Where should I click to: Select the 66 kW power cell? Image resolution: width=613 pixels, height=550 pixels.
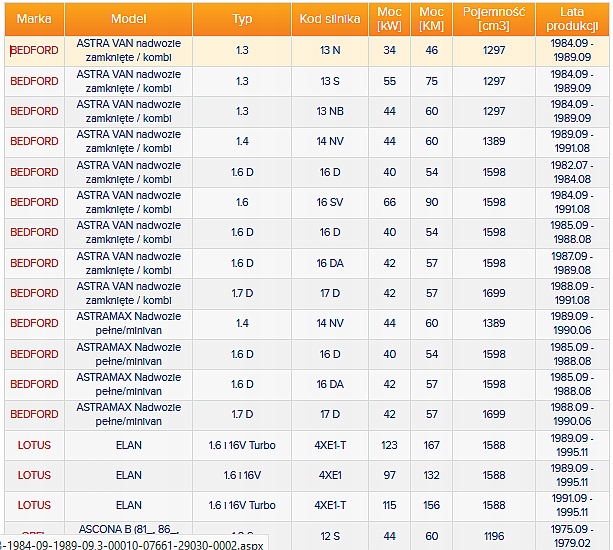pos(389,202)
